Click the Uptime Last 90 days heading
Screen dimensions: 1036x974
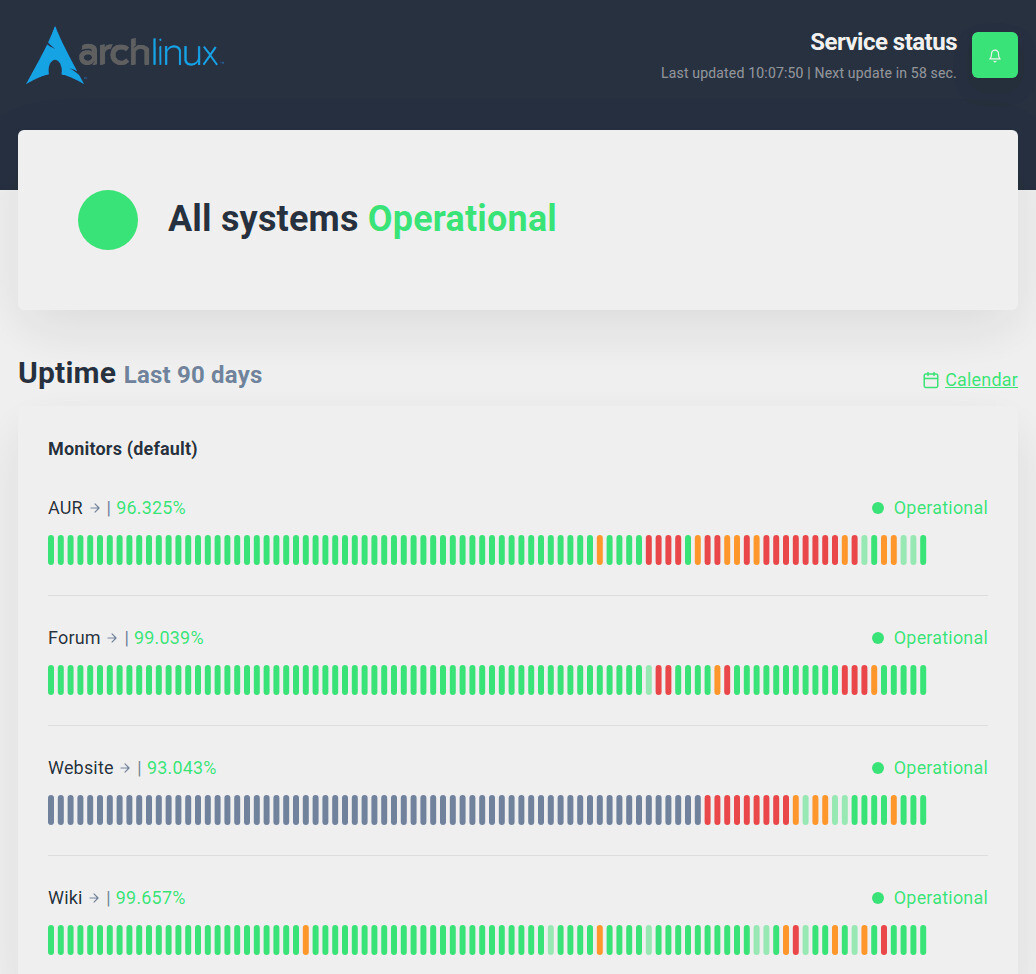tap(140, 373)
